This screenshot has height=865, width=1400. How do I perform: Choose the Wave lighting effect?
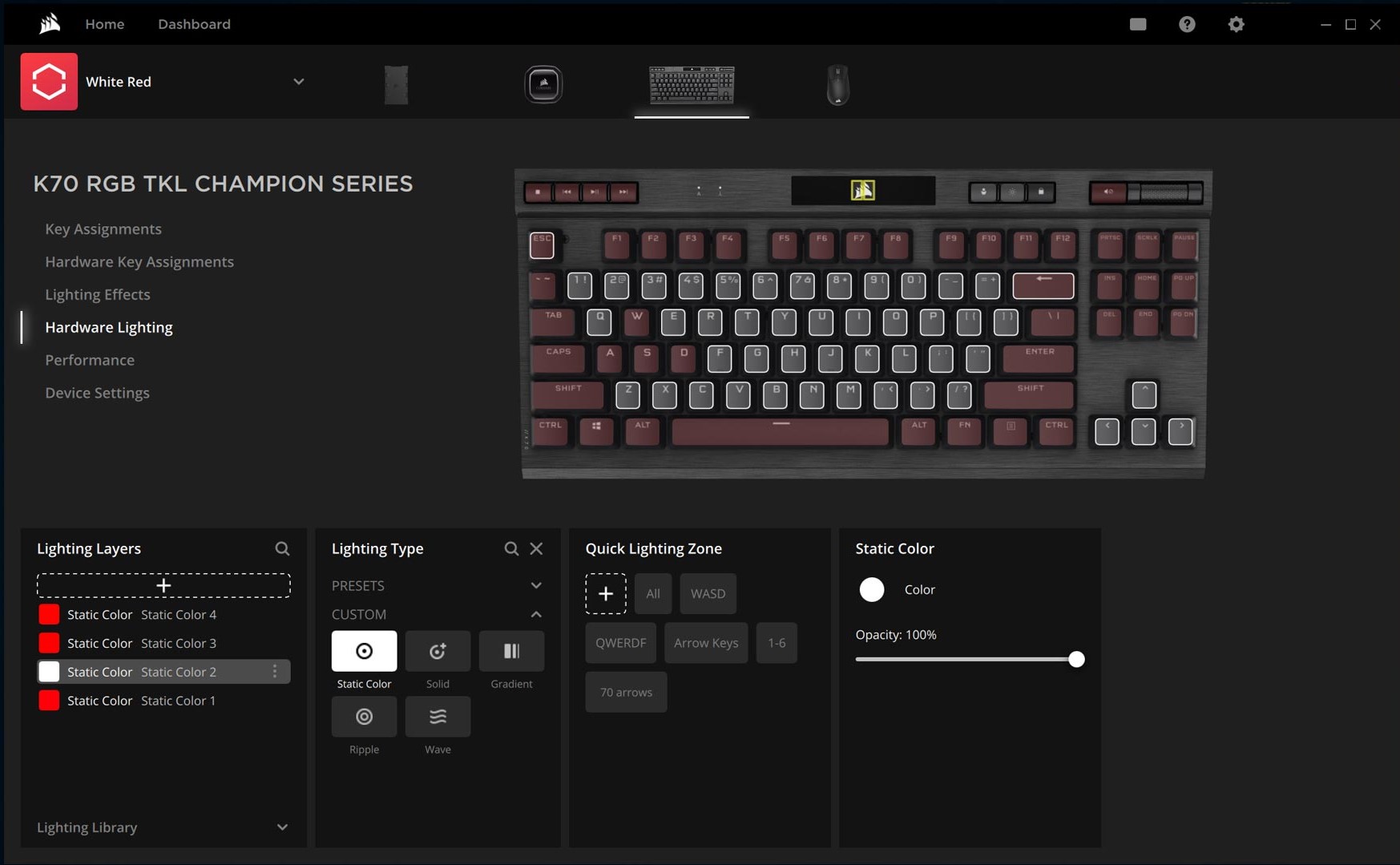click(x=438, y=717)
